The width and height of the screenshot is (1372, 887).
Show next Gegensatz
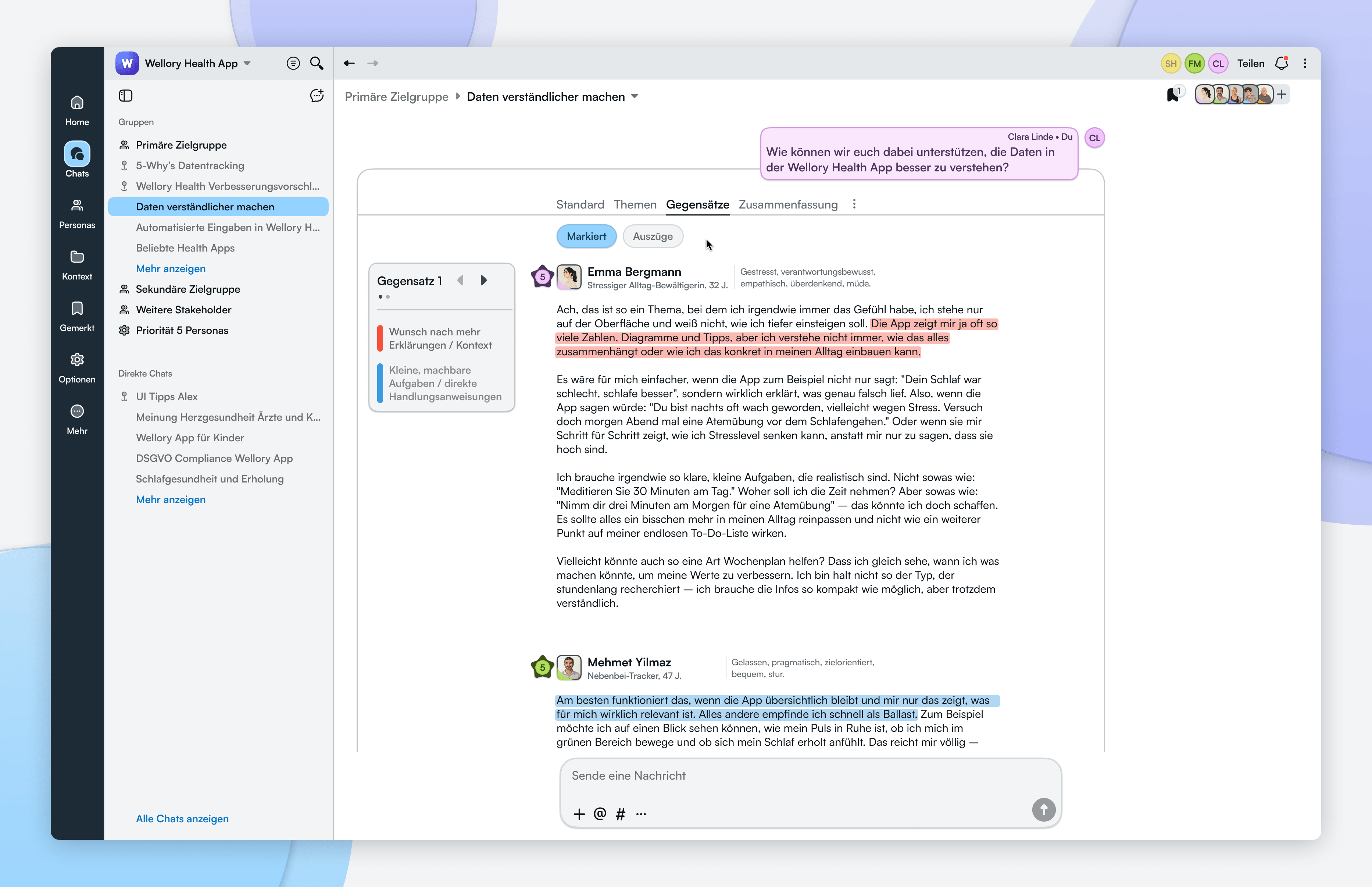[484, 281]
